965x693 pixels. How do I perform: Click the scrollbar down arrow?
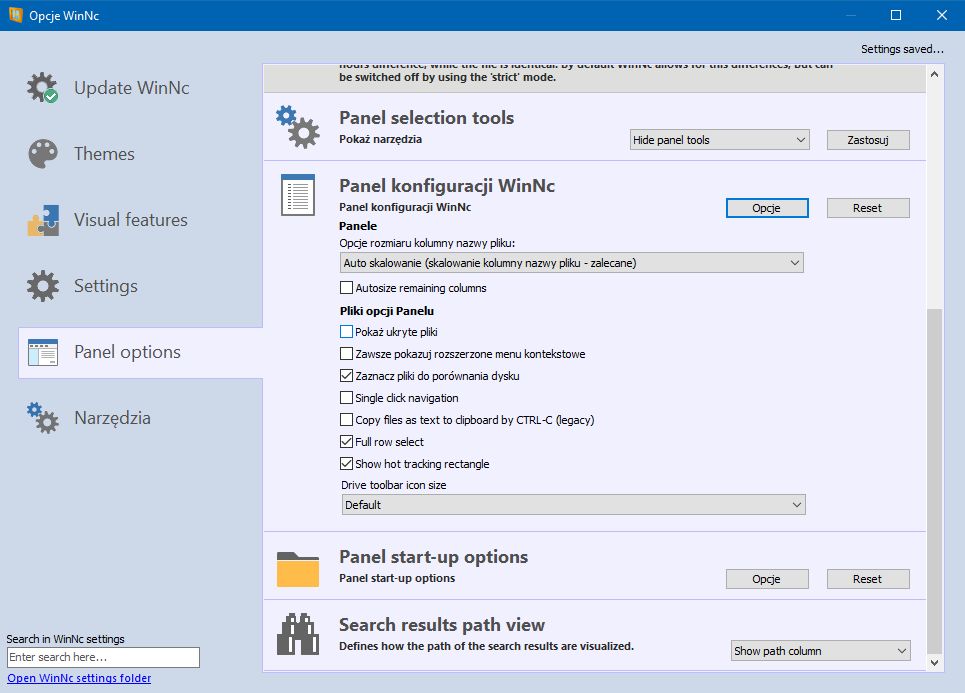click(934, 662)
